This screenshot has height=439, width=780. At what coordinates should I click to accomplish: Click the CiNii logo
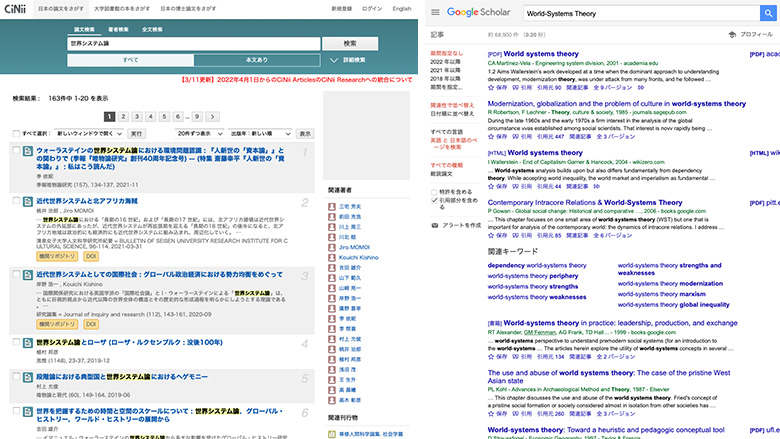tap(15, 8)
